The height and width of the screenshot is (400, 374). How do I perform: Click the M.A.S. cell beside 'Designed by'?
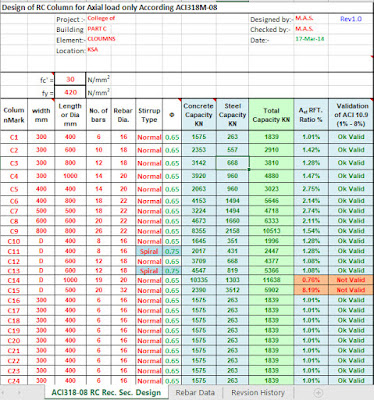tap(304, 18)
